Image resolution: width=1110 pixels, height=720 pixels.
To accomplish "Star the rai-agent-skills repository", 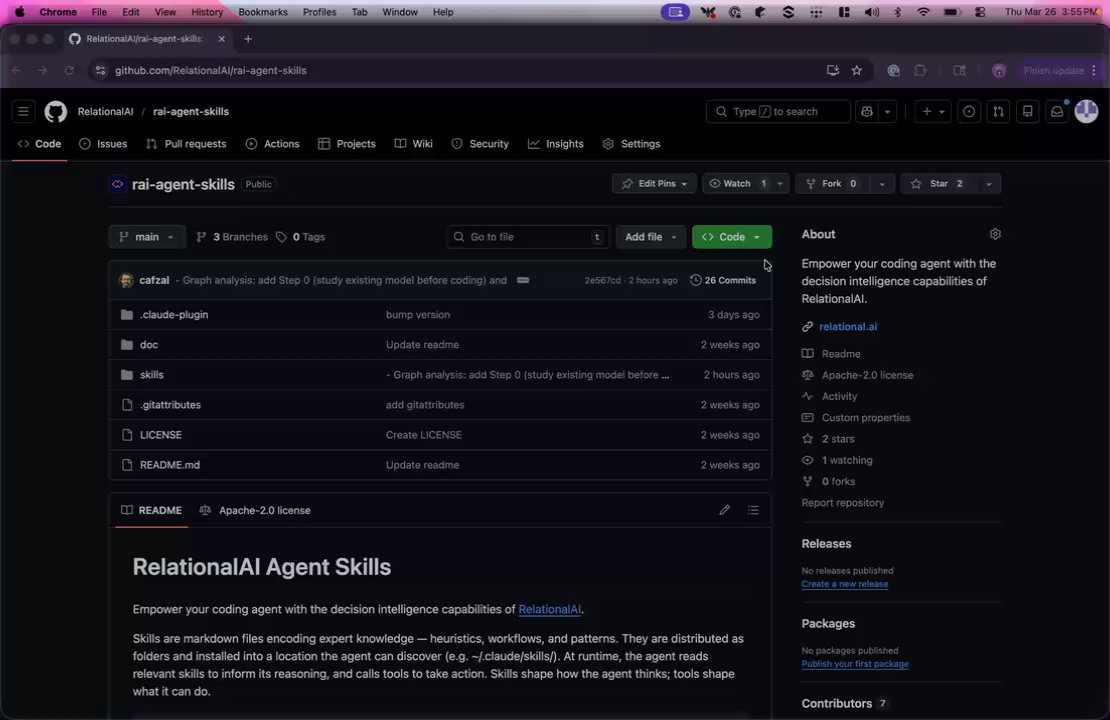I will 938,183.
